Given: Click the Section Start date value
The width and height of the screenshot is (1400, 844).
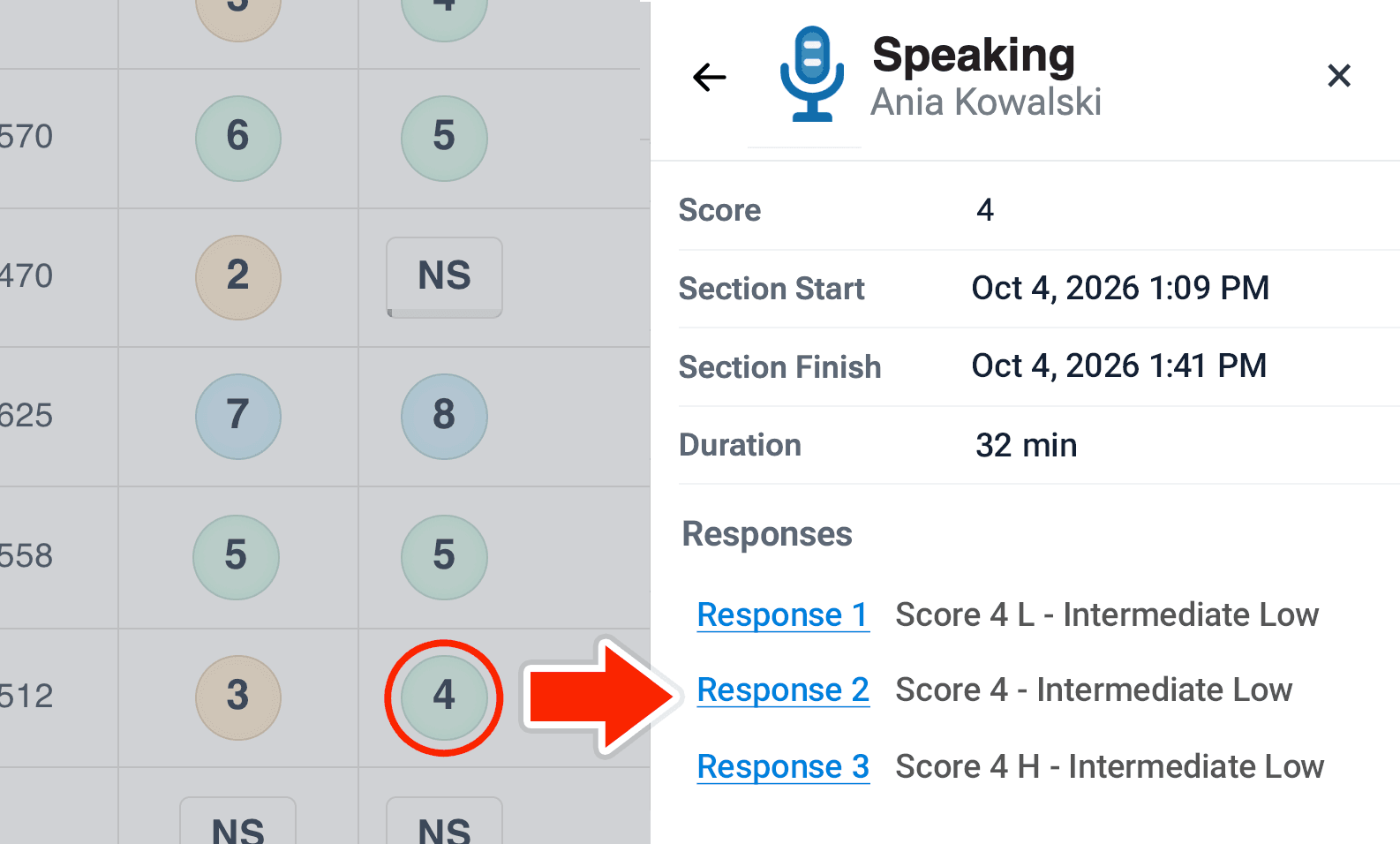Looking at the screenshot, I should [x=1120, y=289].
